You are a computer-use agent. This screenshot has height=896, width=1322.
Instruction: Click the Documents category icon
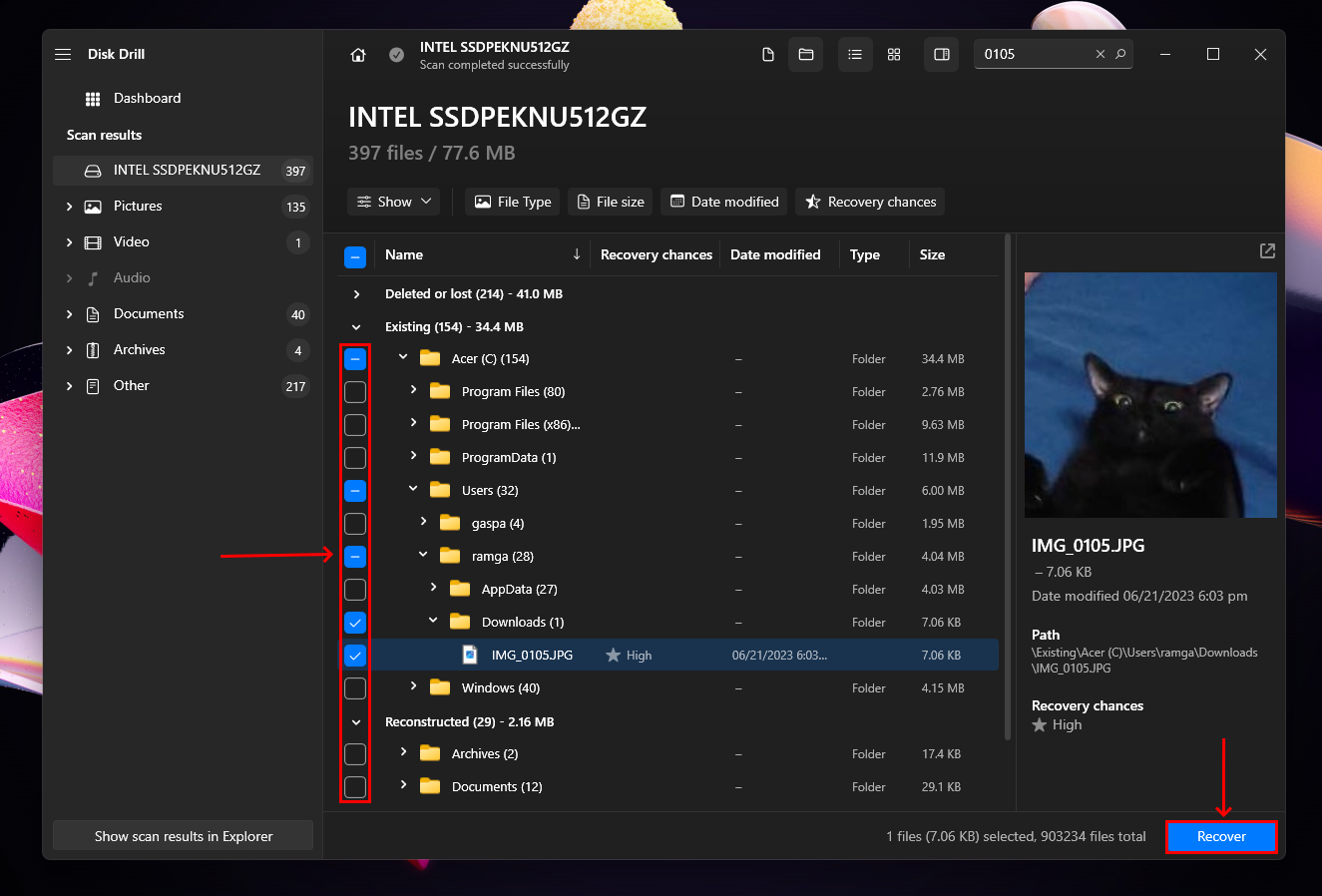93,314
